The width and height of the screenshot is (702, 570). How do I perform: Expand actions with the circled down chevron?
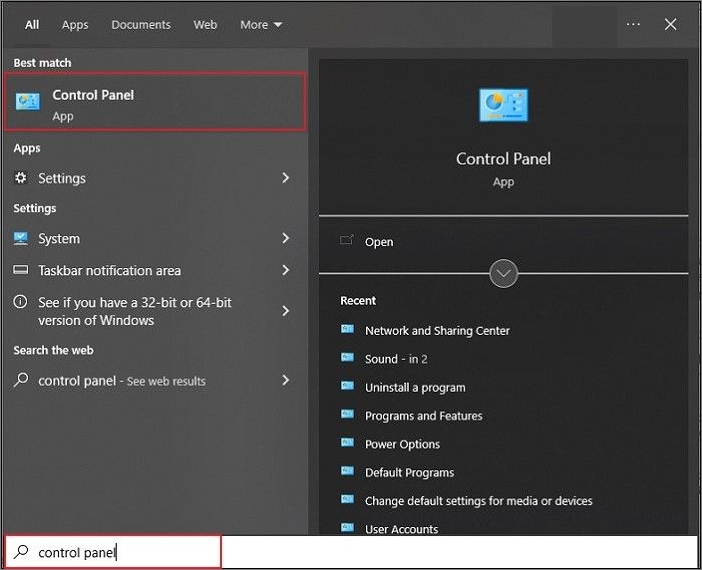click(x=503, y=273)
